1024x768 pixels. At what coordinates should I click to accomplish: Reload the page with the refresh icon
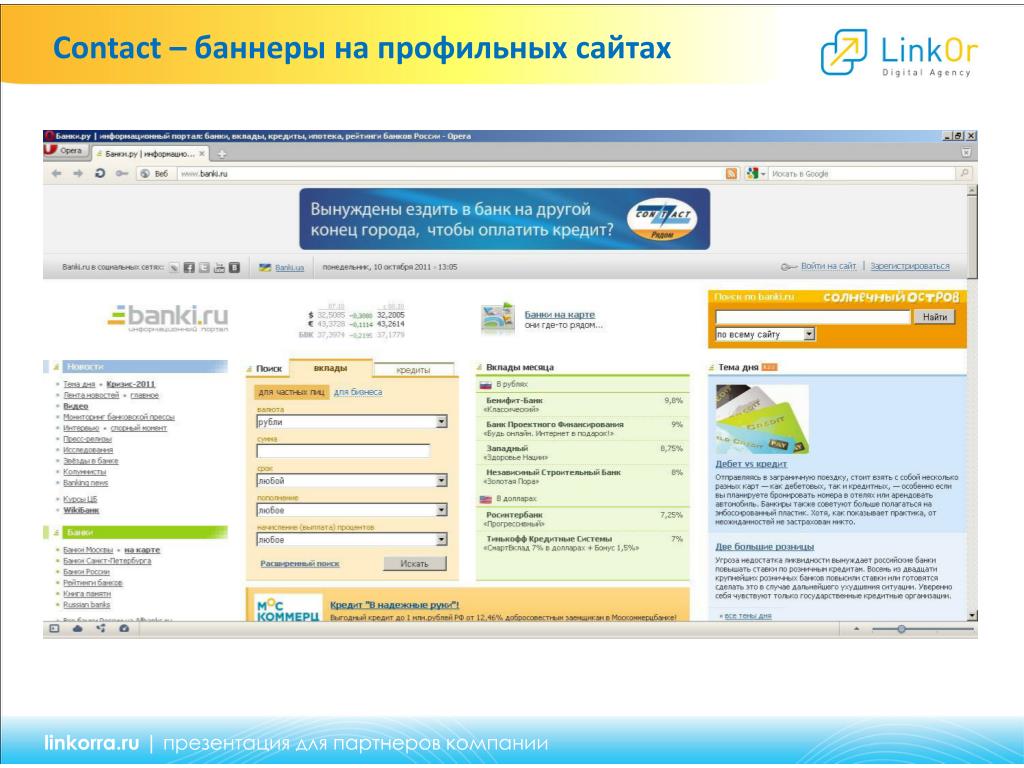click(x=100, y=174)
